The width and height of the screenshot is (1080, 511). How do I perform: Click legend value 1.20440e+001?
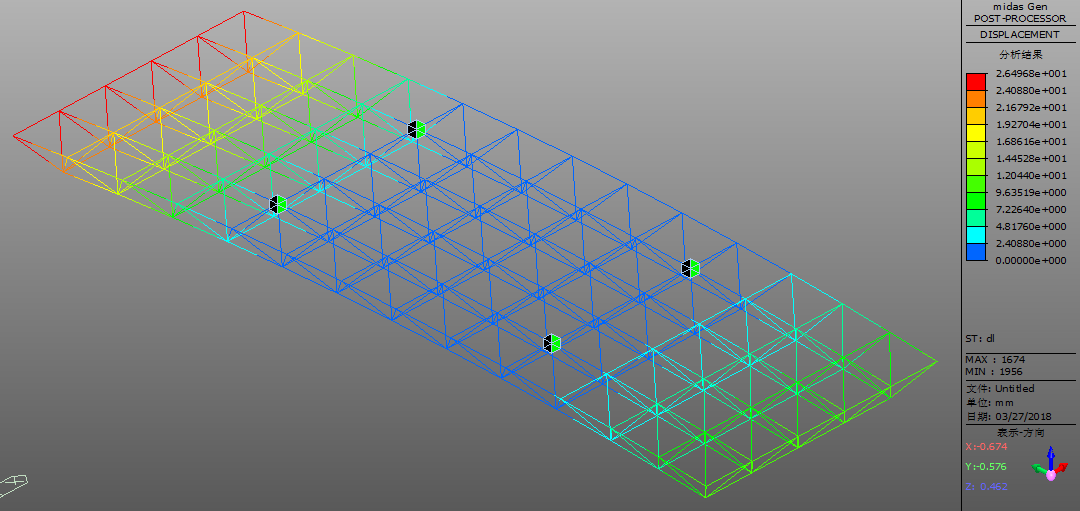pyautogui.click(x=1029, y=176)
